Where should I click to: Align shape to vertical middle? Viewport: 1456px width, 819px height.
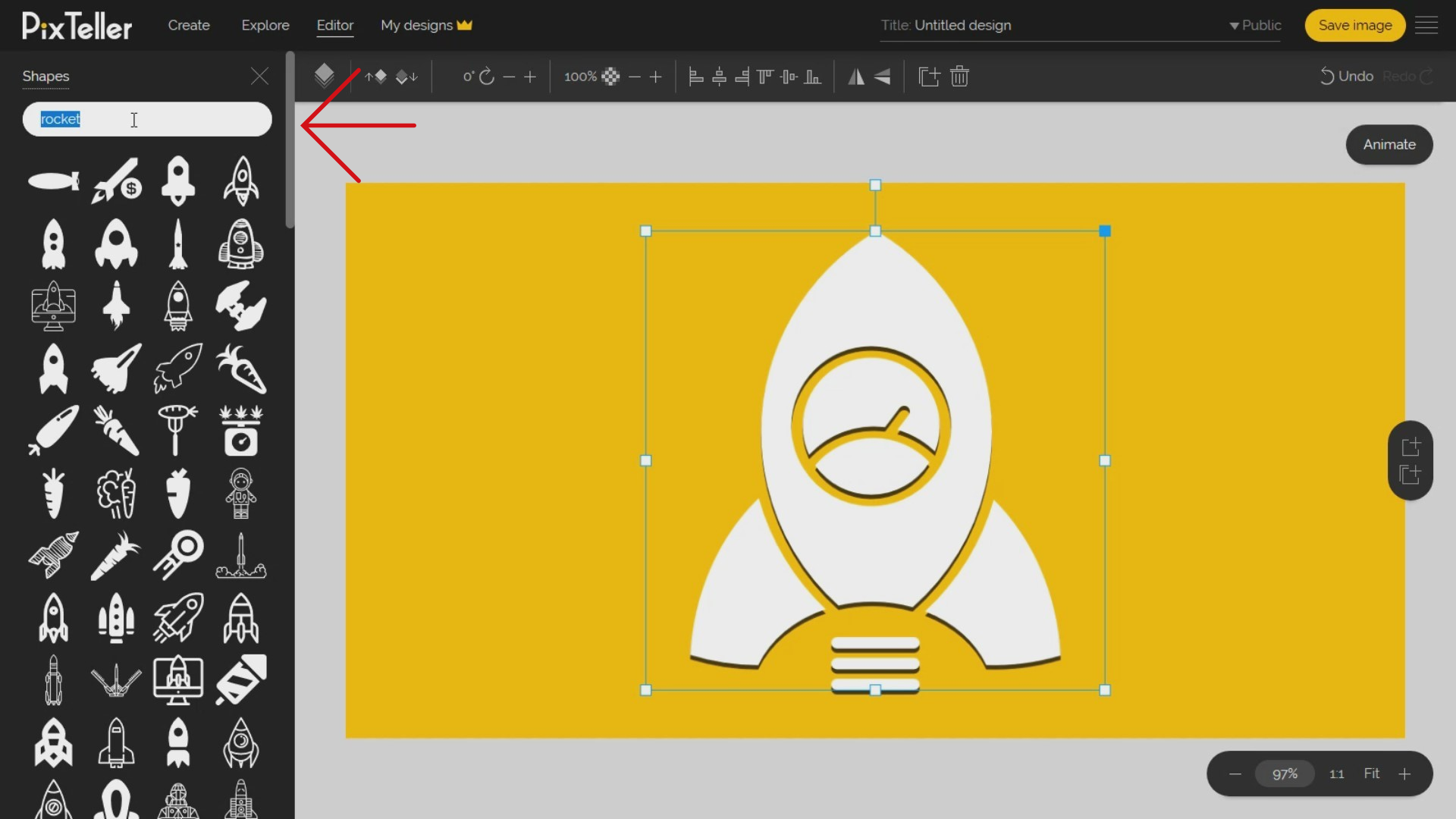tap(789, 77)
